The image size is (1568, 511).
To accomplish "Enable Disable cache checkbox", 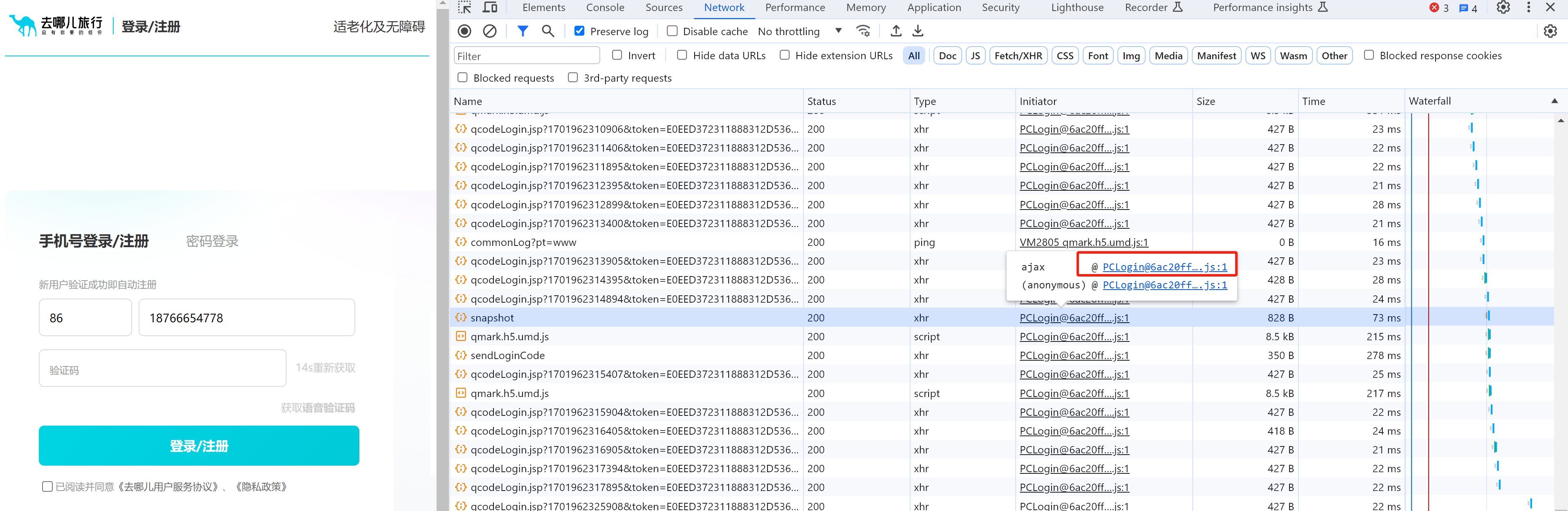I will click(672, 31).
